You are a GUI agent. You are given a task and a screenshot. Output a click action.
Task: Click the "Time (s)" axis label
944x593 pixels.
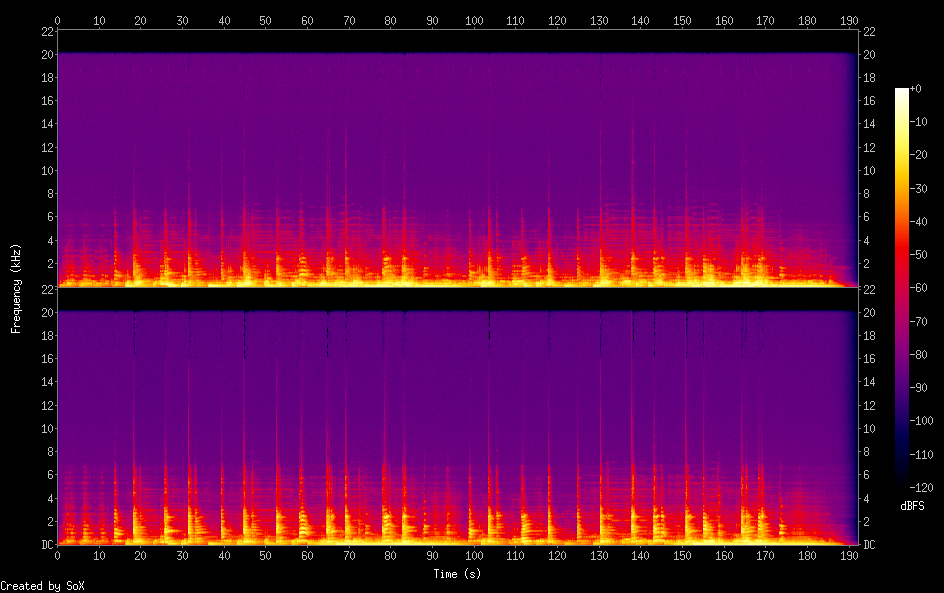[x=457, y=574]
